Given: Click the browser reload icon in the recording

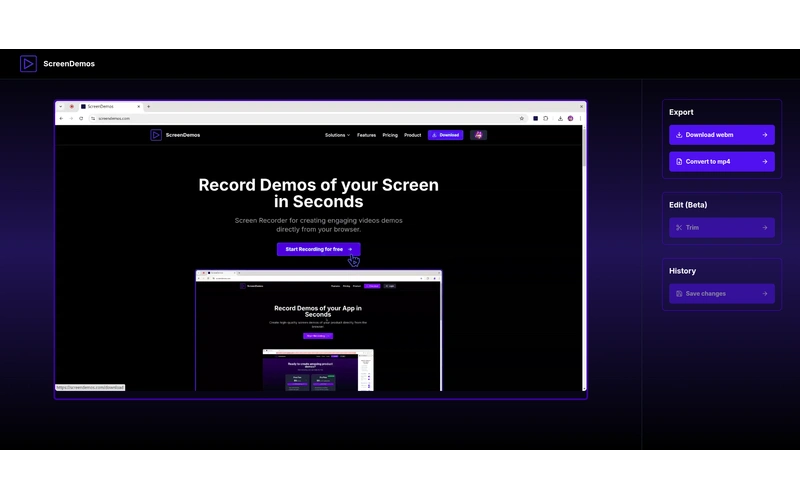Looking at the screenshot, I should pyautogui.click(x=81, y=118).
